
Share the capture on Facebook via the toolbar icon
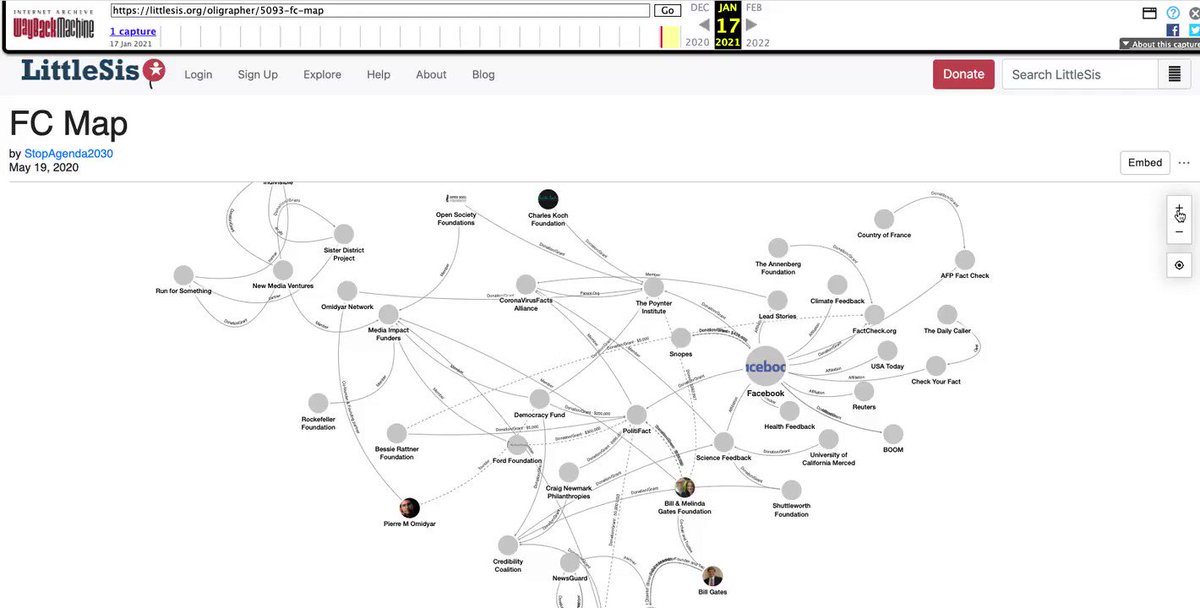point(1172,31)
